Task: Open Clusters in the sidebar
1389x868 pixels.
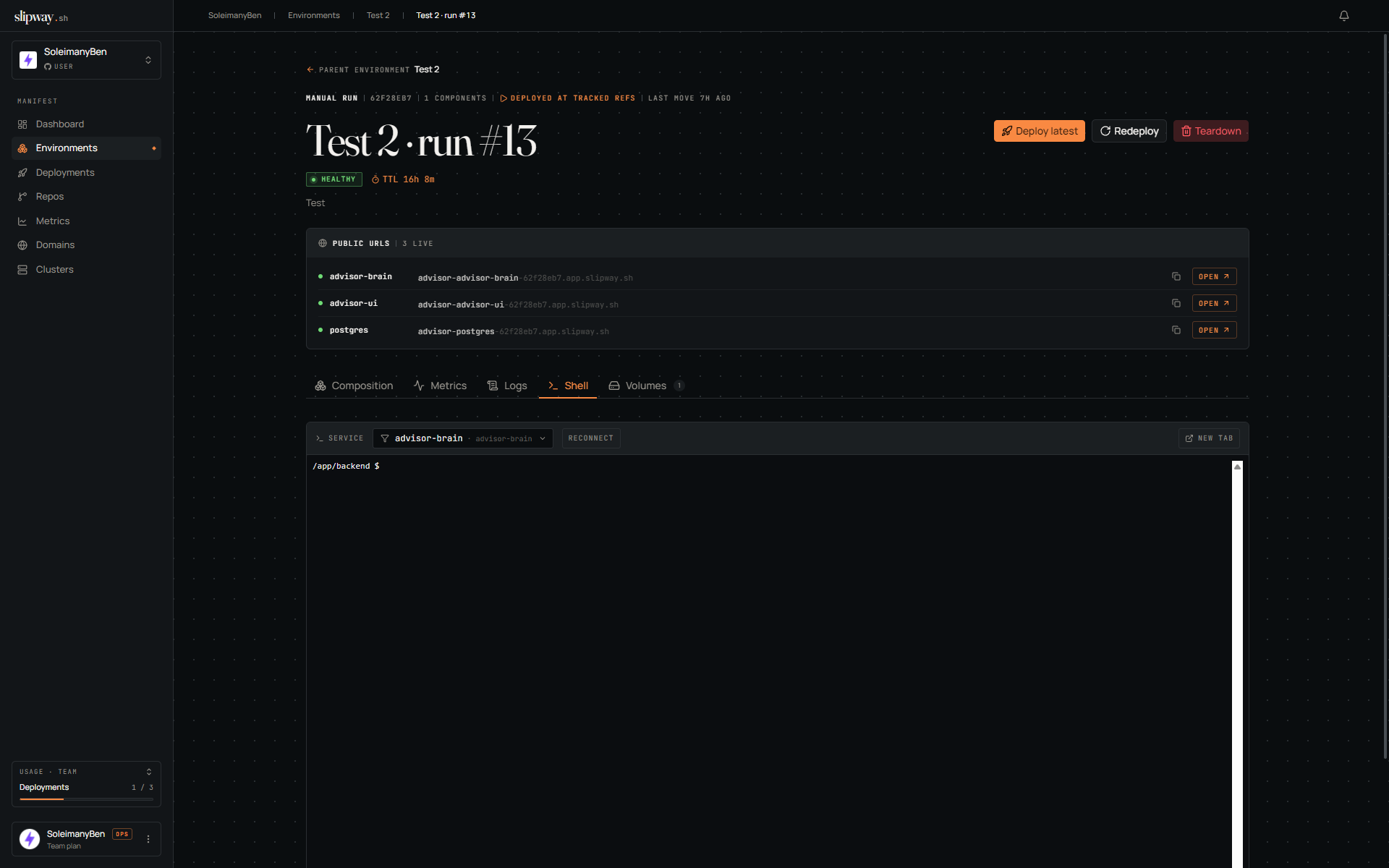Action: pos(86,270)
